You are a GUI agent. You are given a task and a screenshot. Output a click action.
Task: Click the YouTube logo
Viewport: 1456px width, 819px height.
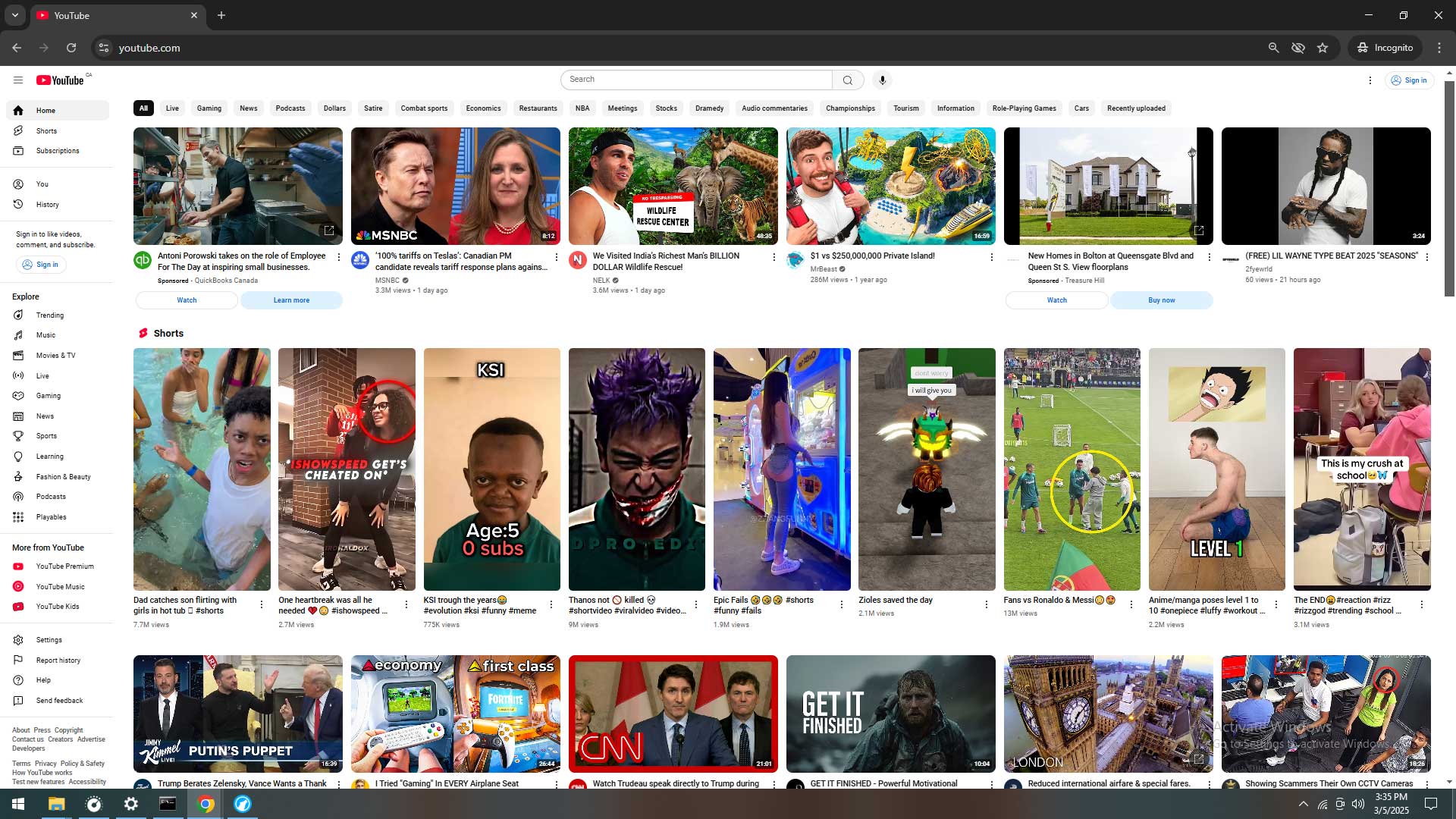tap(61, 80)
